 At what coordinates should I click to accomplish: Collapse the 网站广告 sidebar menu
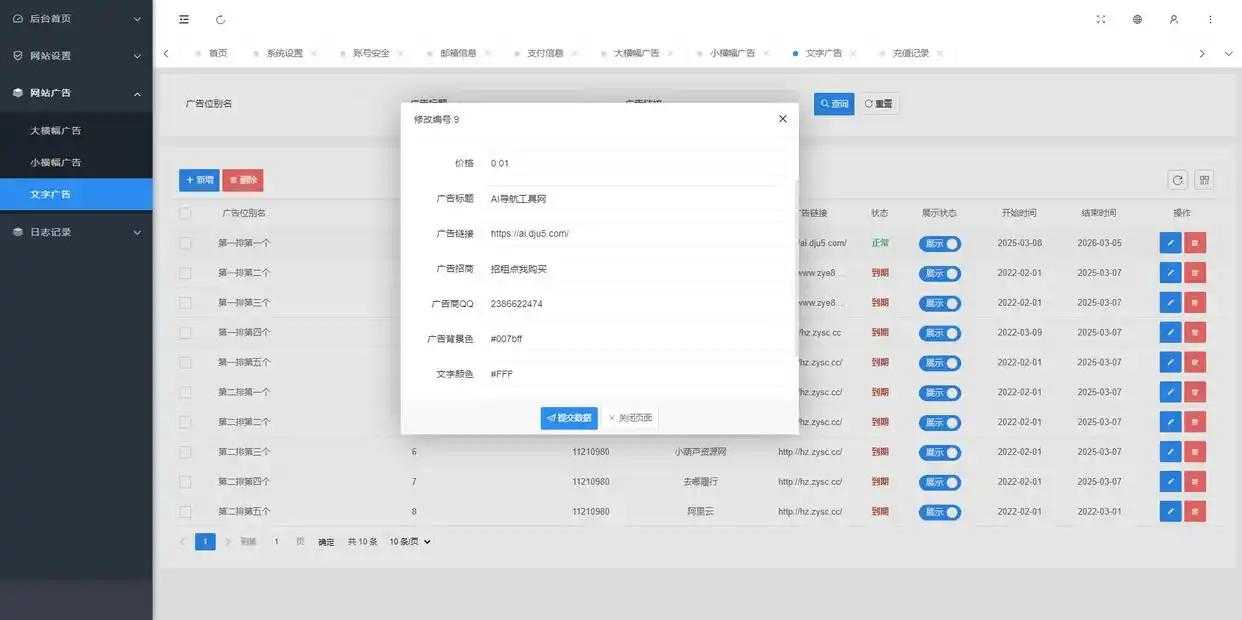pos(76,93)
